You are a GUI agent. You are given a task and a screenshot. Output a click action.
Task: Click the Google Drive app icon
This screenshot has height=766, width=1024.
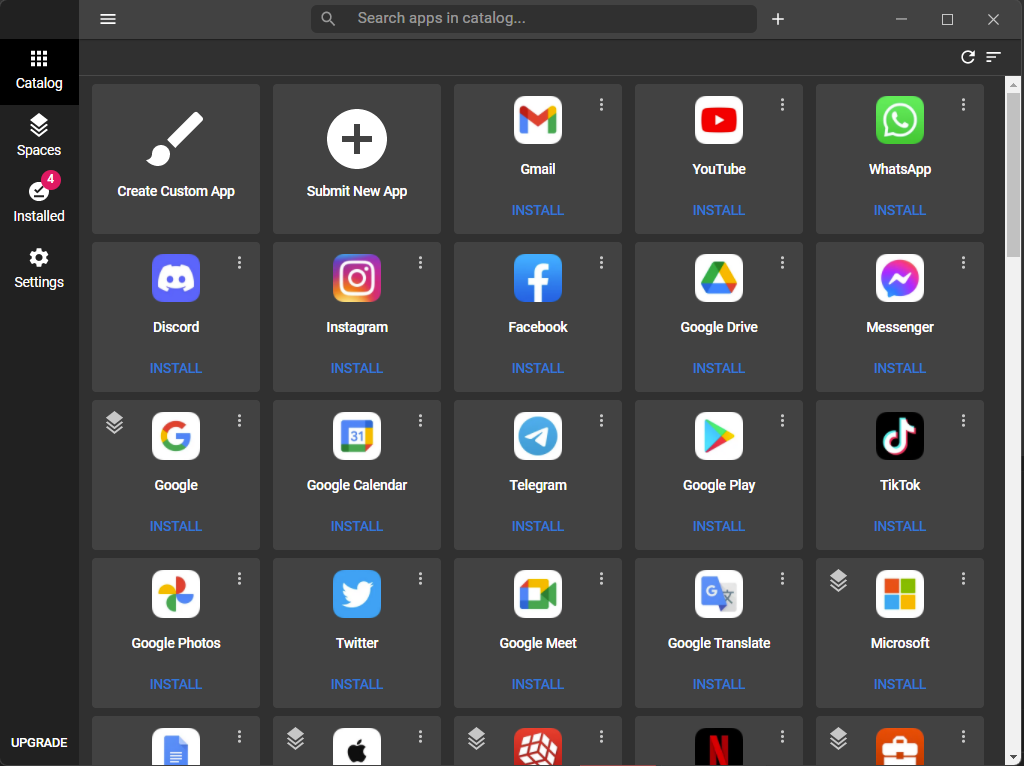click(718, 278)
